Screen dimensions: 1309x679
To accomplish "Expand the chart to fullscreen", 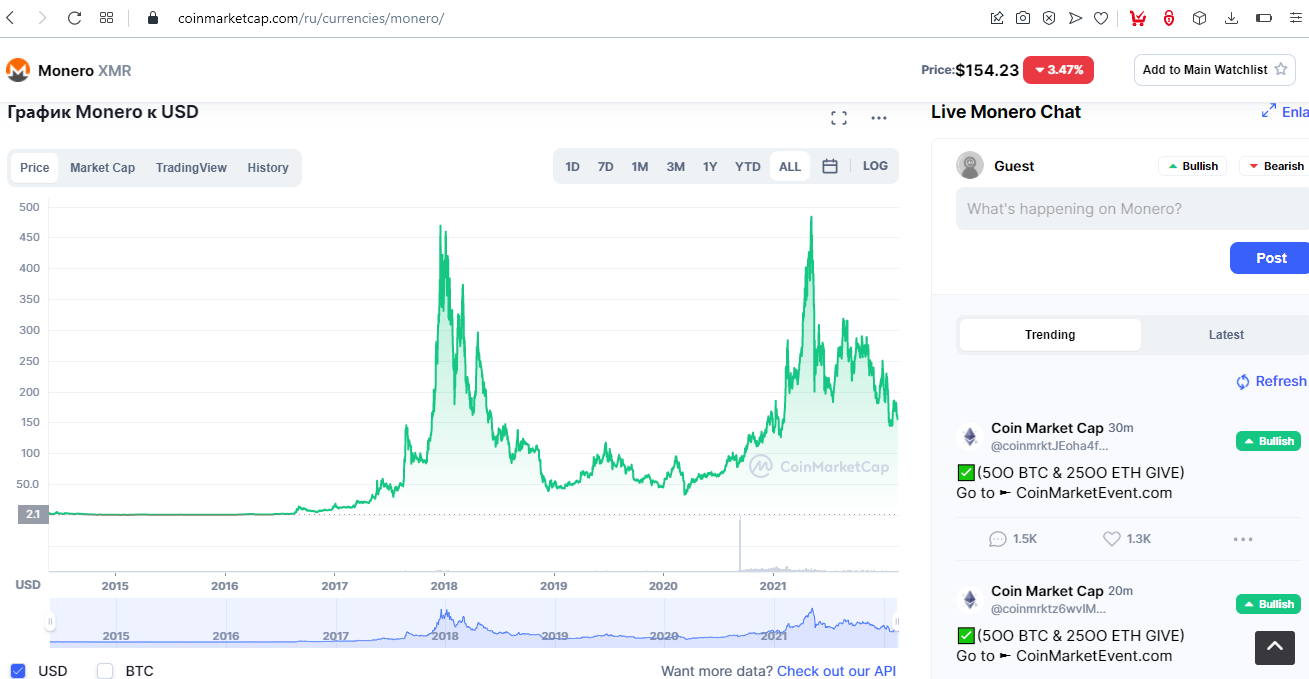I will (839, 118).
